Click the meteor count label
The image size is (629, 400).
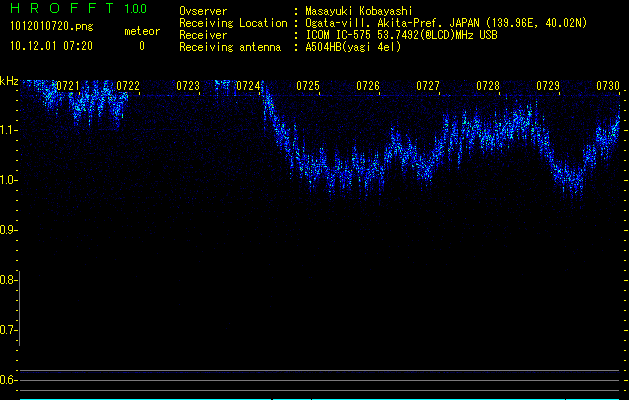click(142, 31)
